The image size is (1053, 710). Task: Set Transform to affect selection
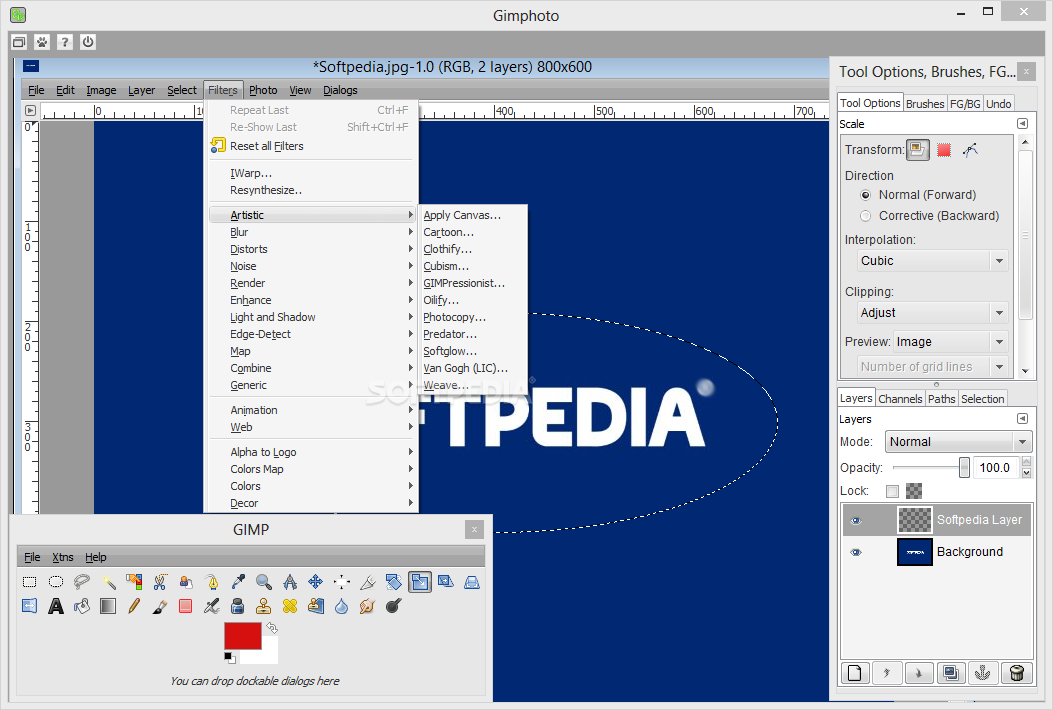click(x=944, y=150)
